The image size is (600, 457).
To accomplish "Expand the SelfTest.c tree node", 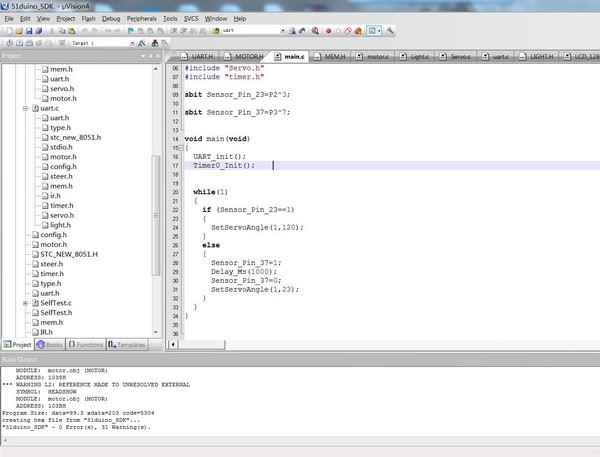I will click(27, 302).
